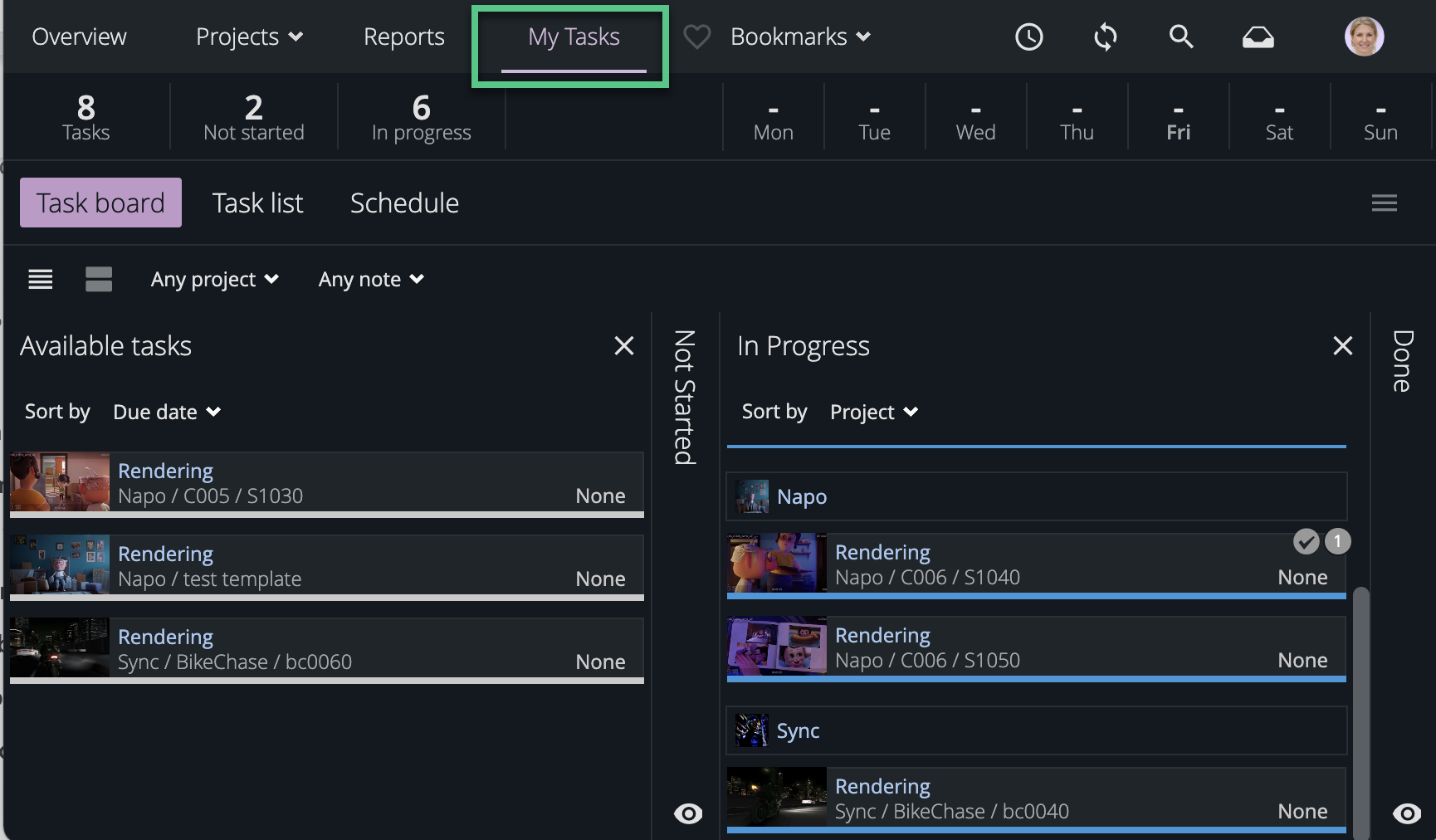The height and width of the screenshot is (840, 1436).
Task: Click the In Progress panel scrollbar
Action: pos(1360,706)
